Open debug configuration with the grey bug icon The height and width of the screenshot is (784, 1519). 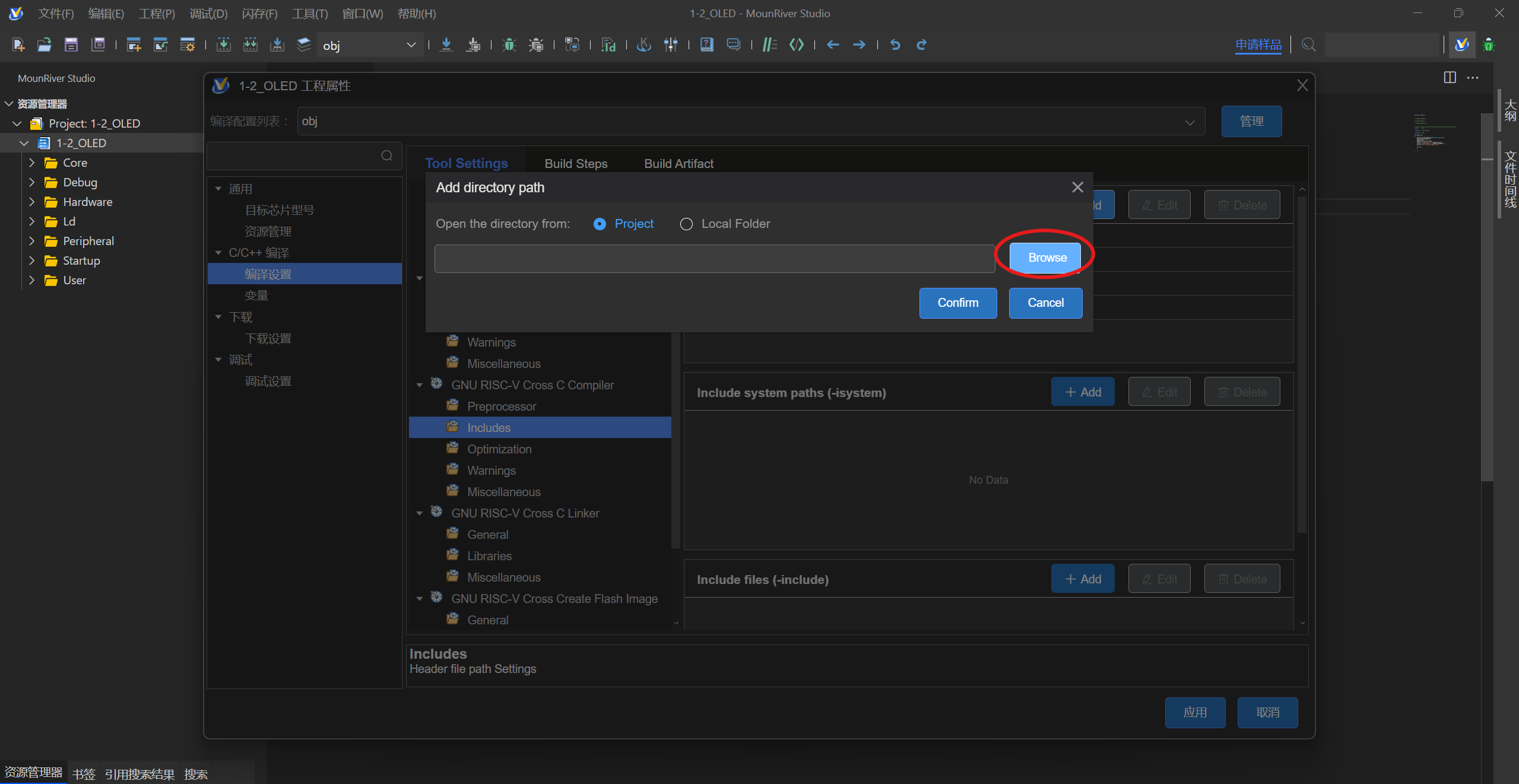coord(536,45)
